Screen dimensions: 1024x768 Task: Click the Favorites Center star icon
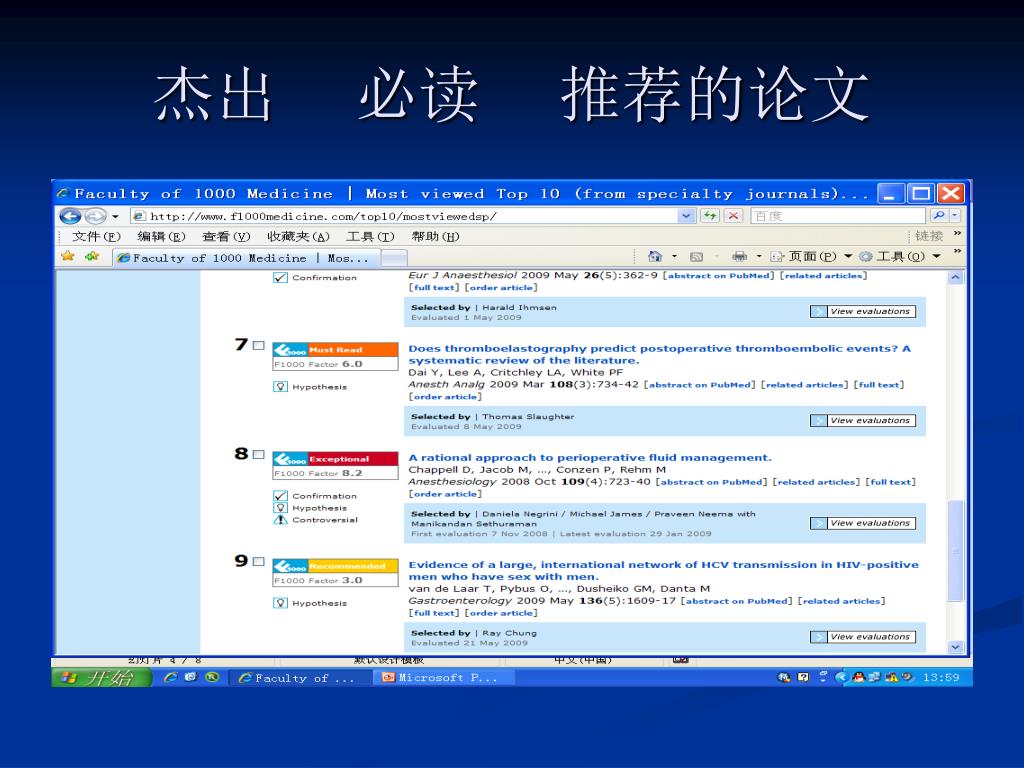tap(68, 256)
